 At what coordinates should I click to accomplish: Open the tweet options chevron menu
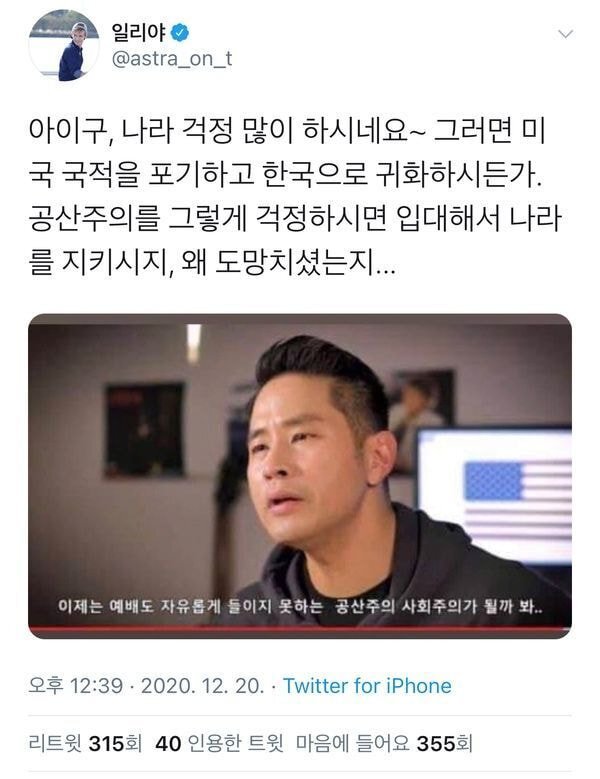click(x=565, y=34)
